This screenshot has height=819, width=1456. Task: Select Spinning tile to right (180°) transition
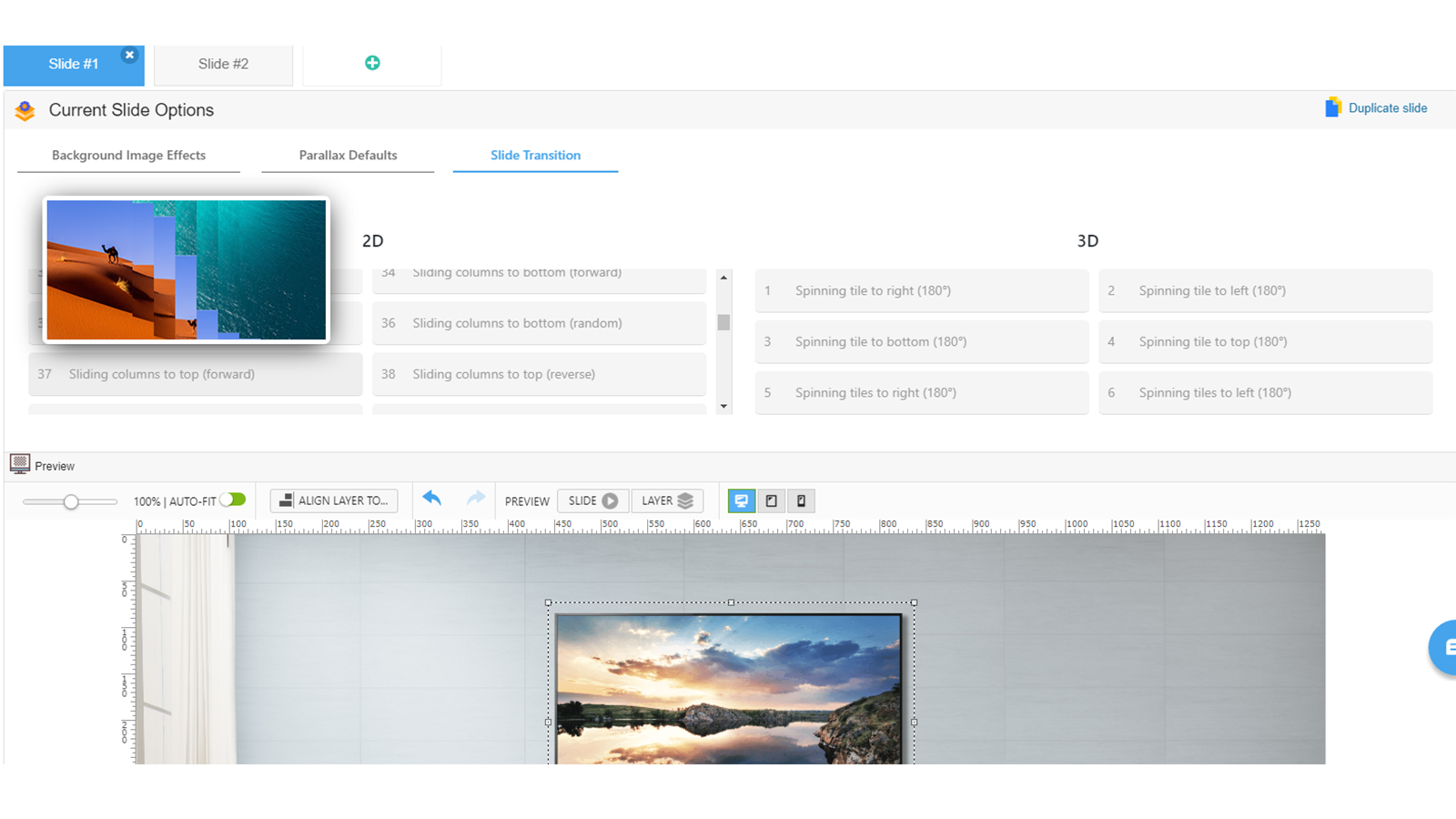921,291
